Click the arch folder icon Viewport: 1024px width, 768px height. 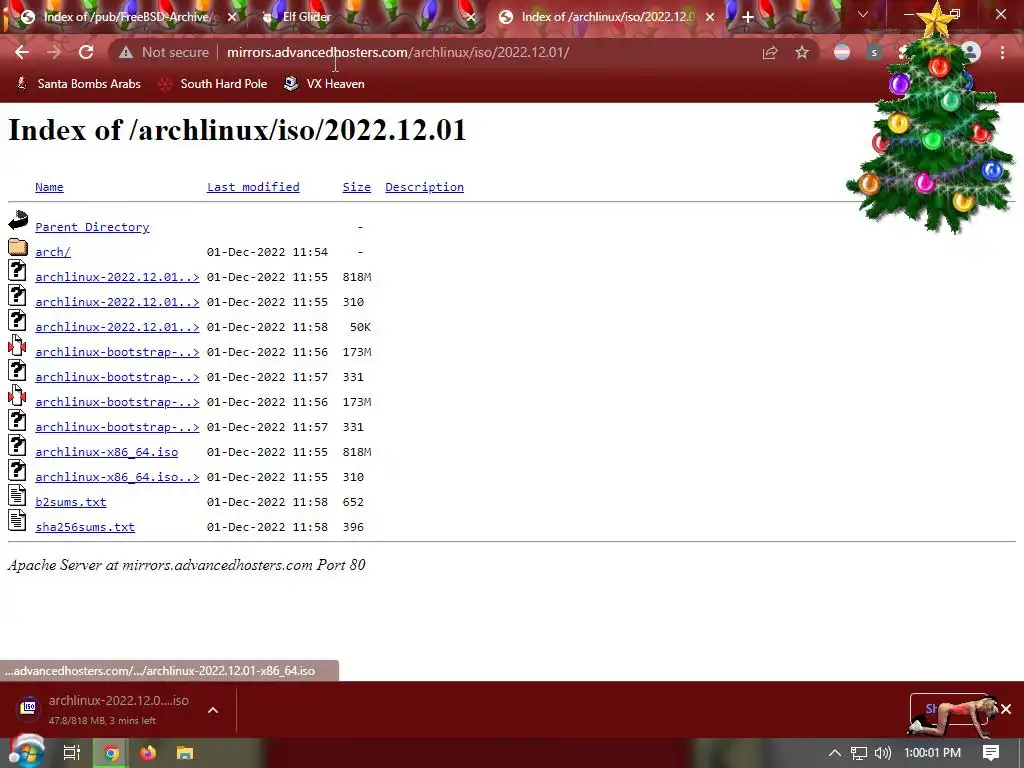(x=18, y=248)
